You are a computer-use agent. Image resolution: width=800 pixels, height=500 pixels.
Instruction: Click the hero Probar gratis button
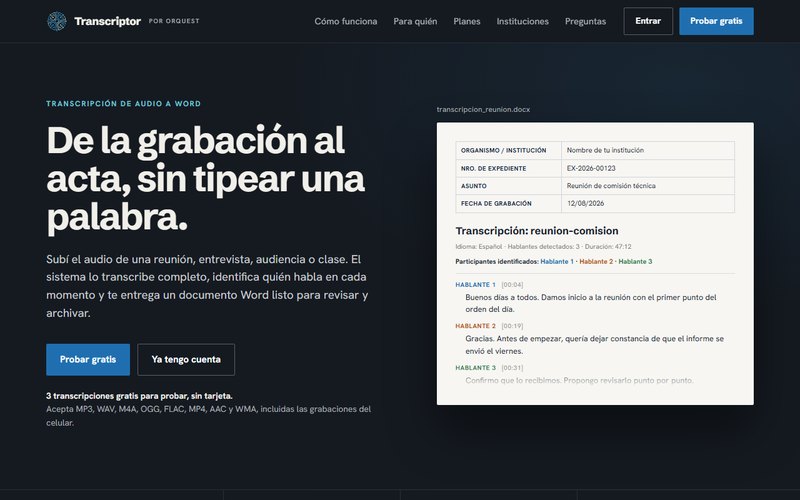coord(88,359)
